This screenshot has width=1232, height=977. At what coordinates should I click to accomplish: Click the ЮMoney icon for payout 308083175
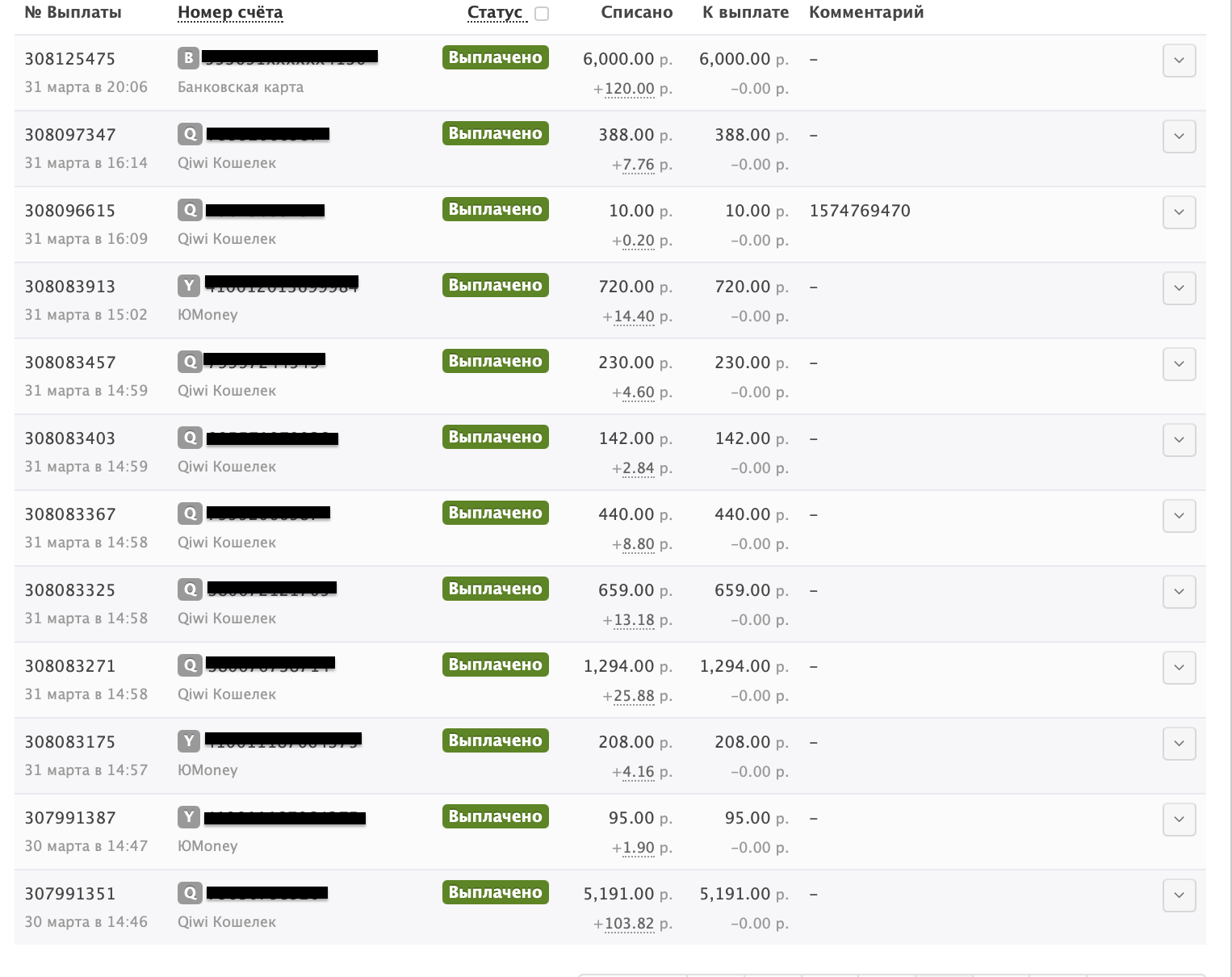point(188,741)
